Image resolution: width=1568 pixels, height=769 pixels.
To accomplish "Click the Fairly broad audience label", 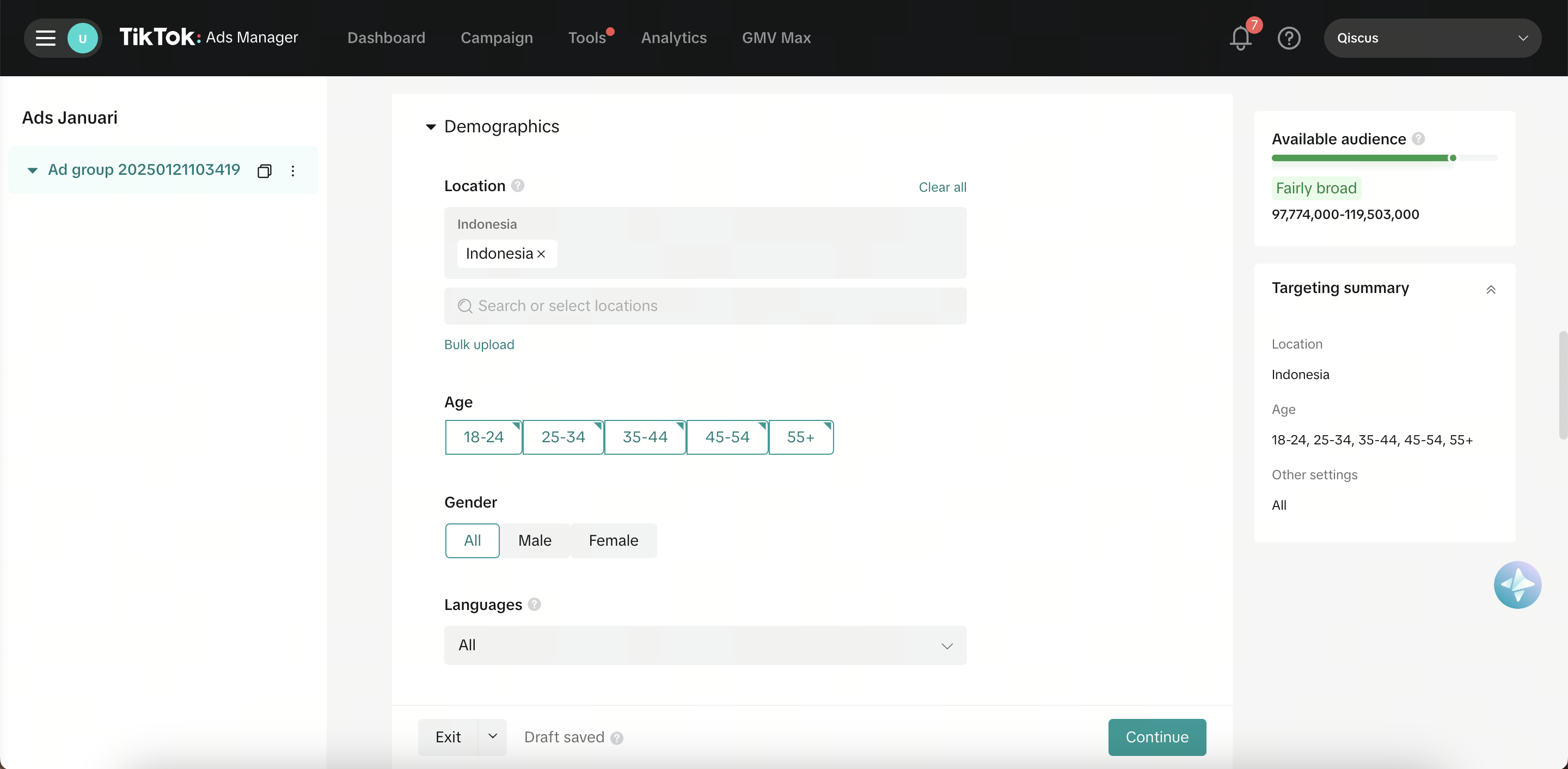I will (x=1316, y=188).
